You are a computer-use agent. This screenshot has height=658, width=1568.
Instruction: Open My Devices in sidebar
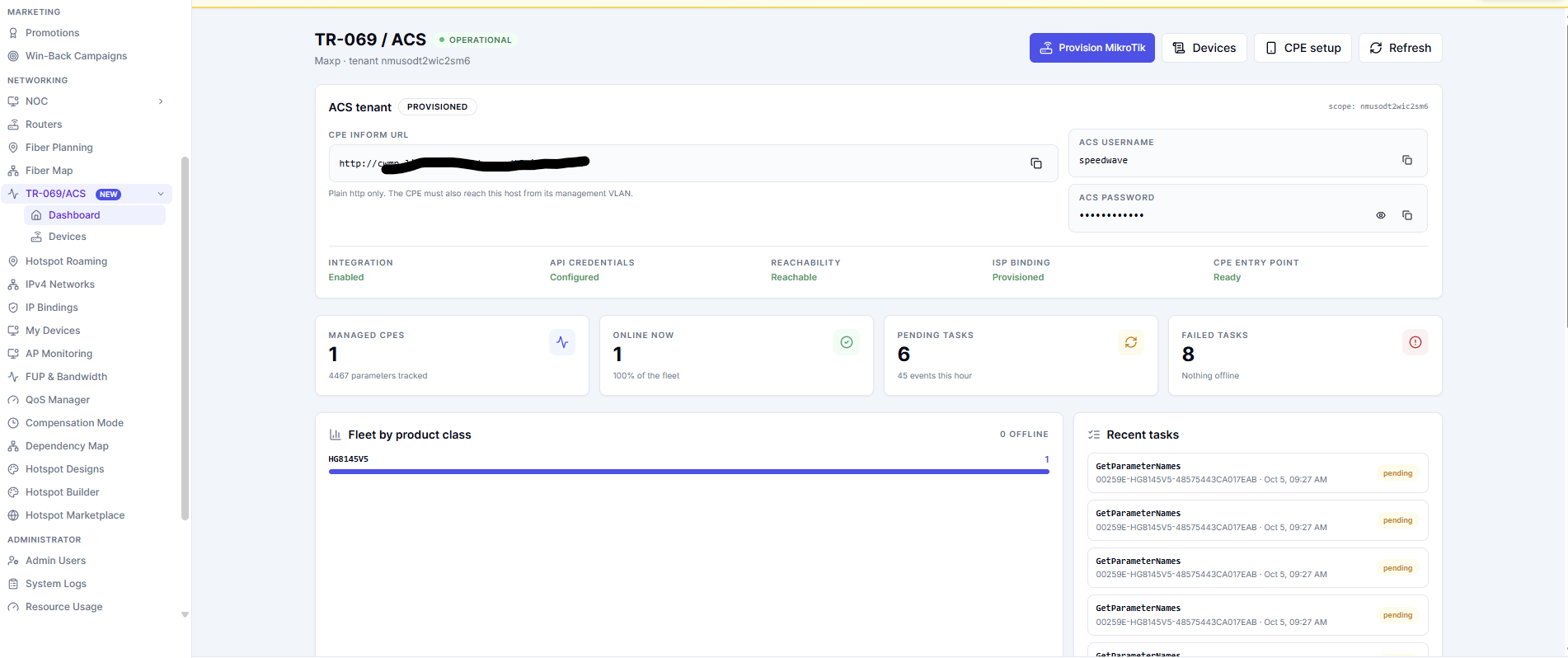click(x=53, y=331)
